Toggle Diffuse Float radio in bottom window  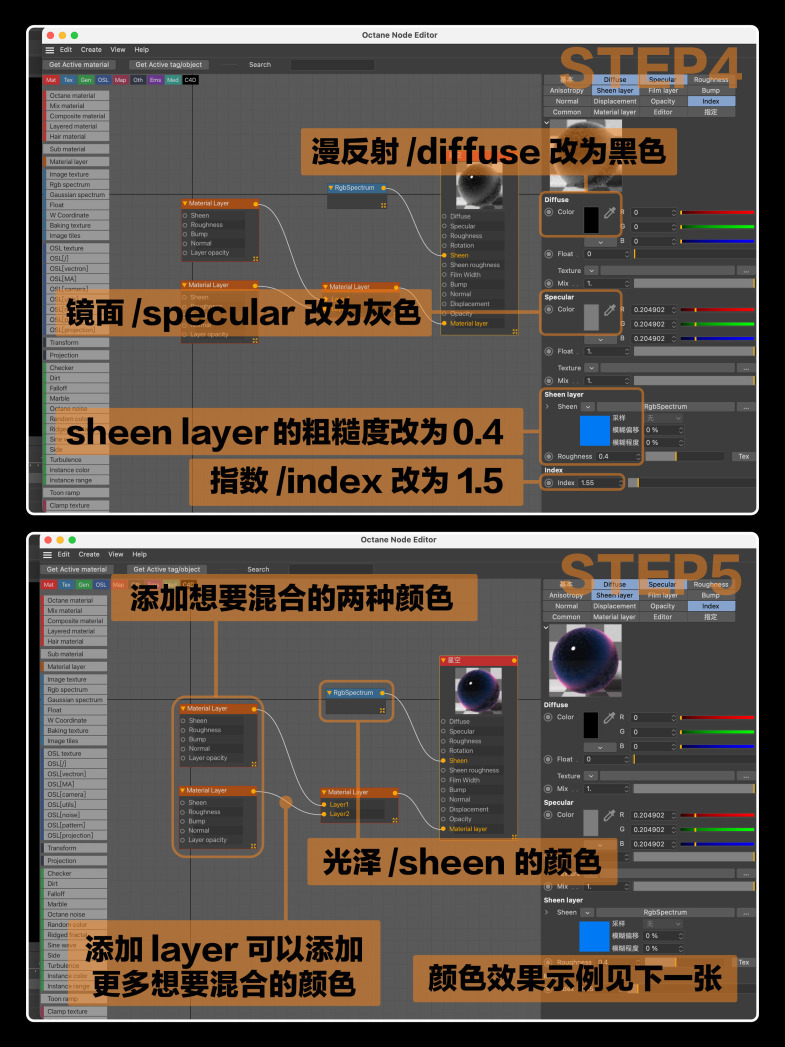pos(549,759)
